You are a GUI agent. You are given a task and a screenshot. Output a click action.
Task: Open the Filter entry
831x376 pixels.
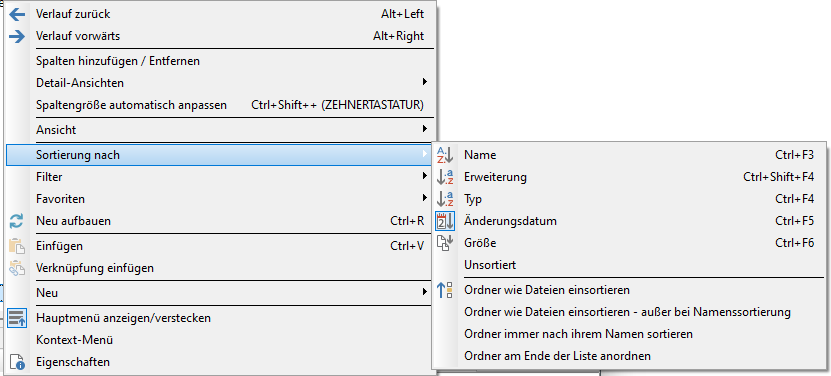(220, 177)
